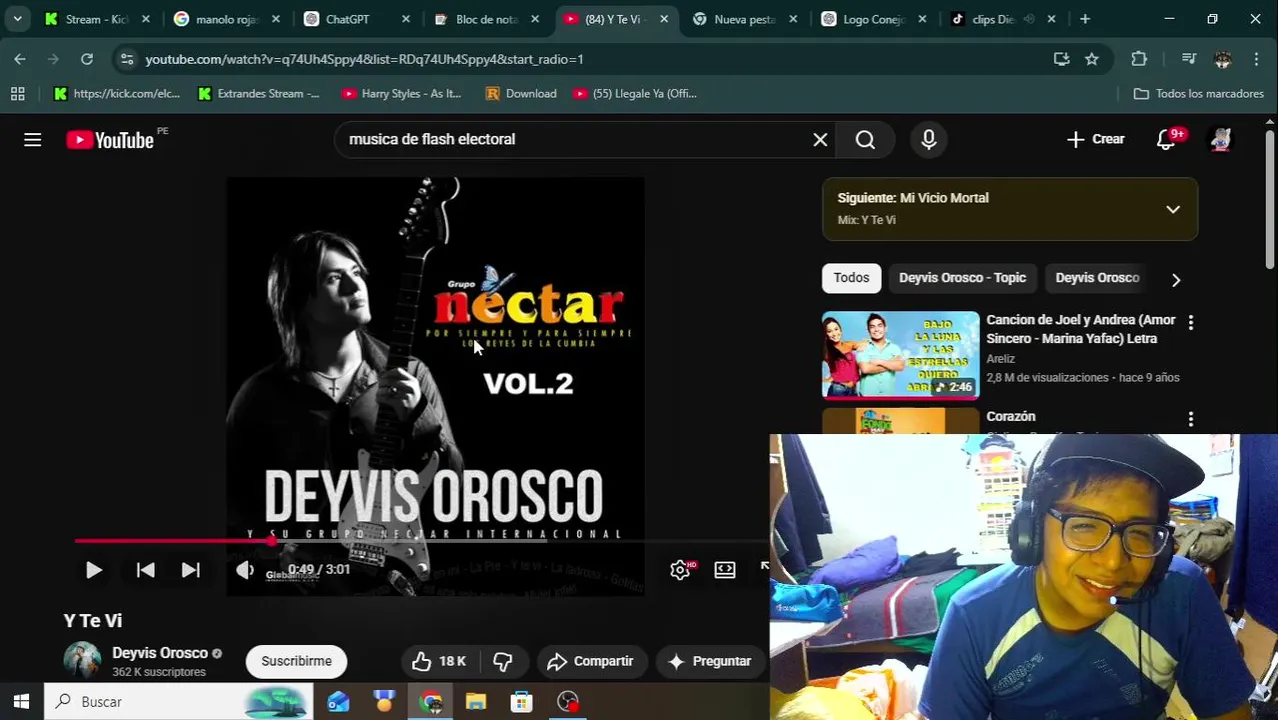Reload the page with the refresh icon
Image resolution: width=1278 pixels, height=720 pixels.
point(87,59)
